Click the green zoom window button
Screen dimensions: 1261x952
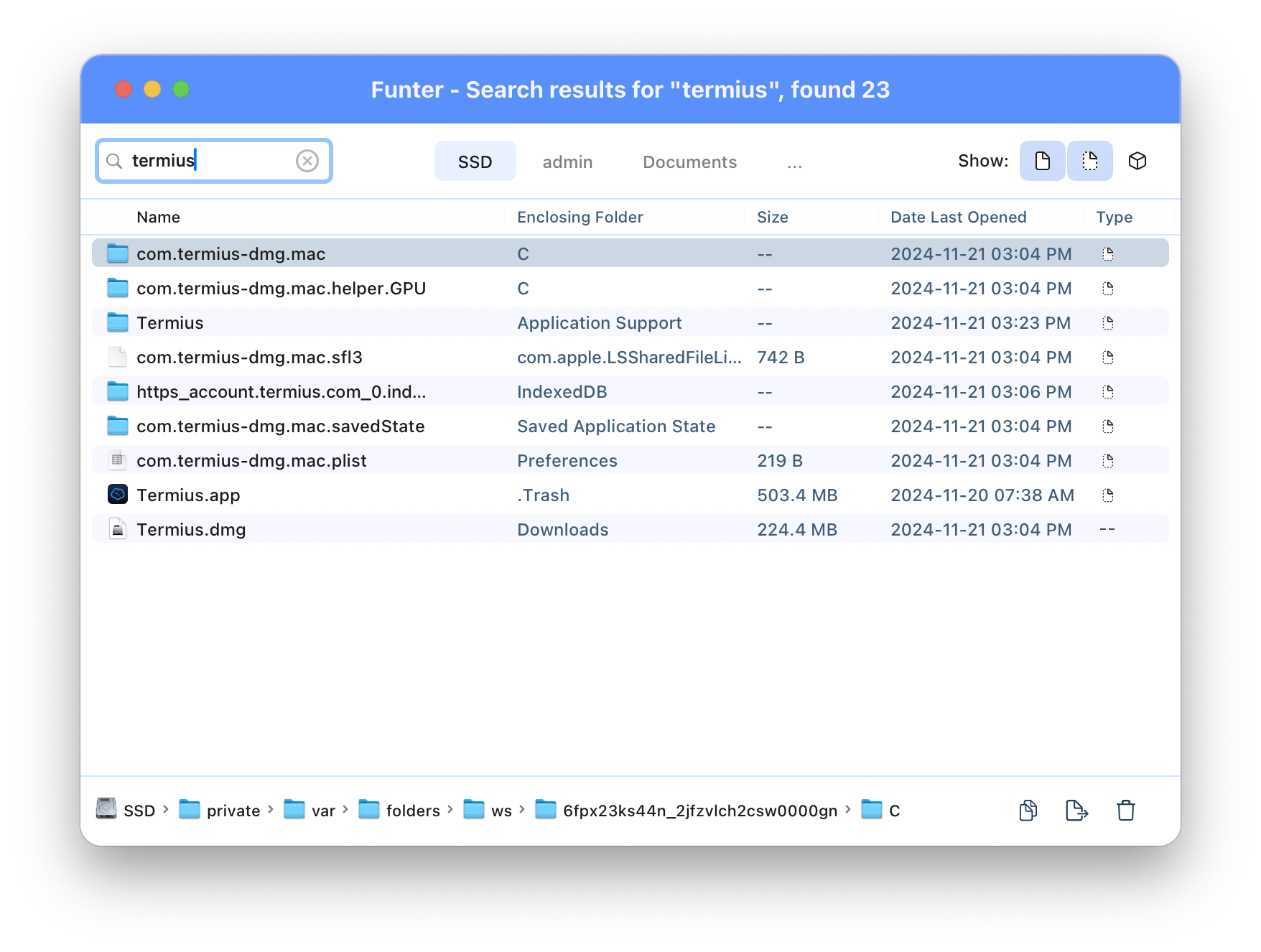tap(181, 89)
